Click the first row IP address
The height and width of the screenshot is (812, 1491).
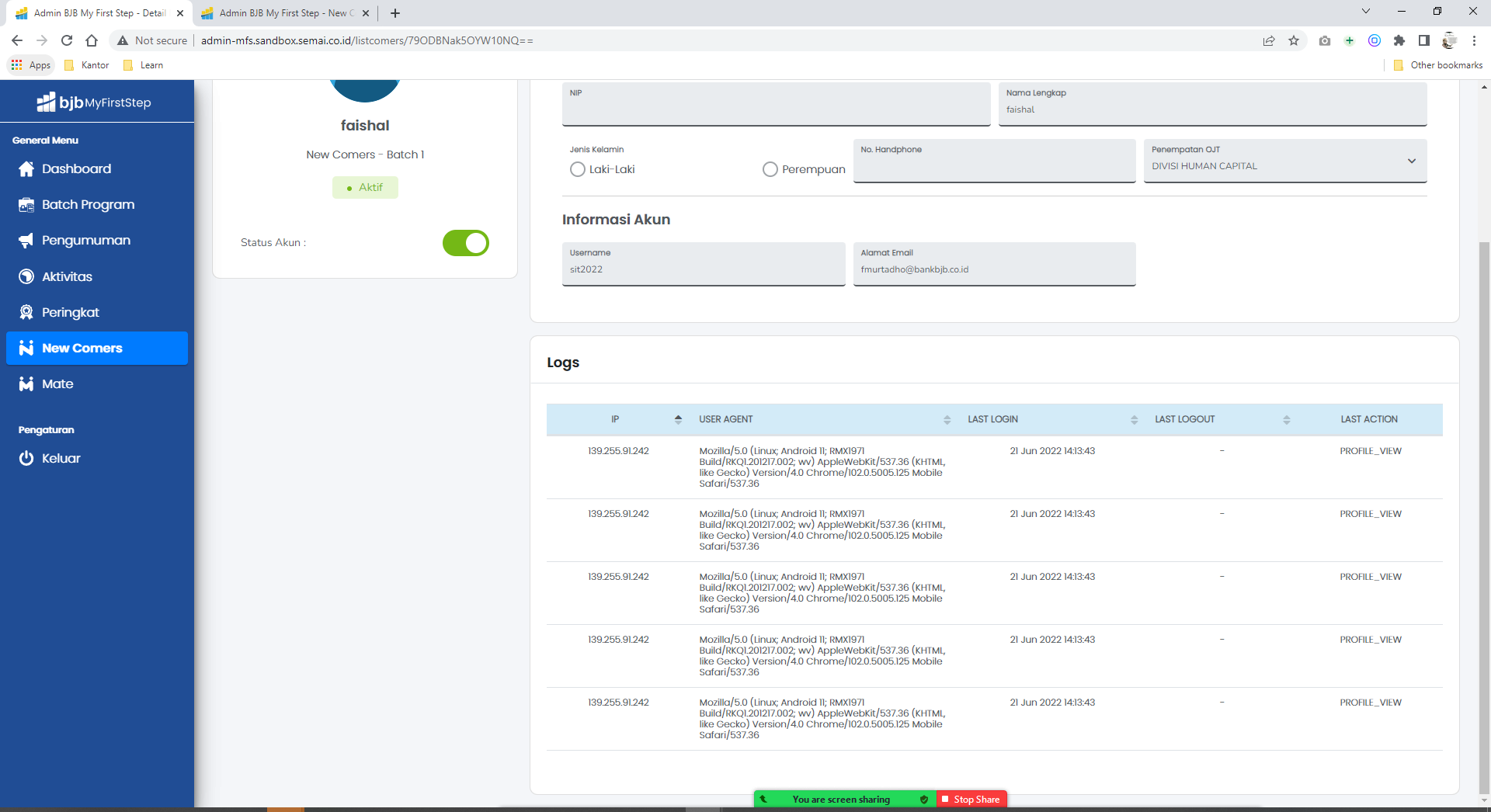(618, 451)
